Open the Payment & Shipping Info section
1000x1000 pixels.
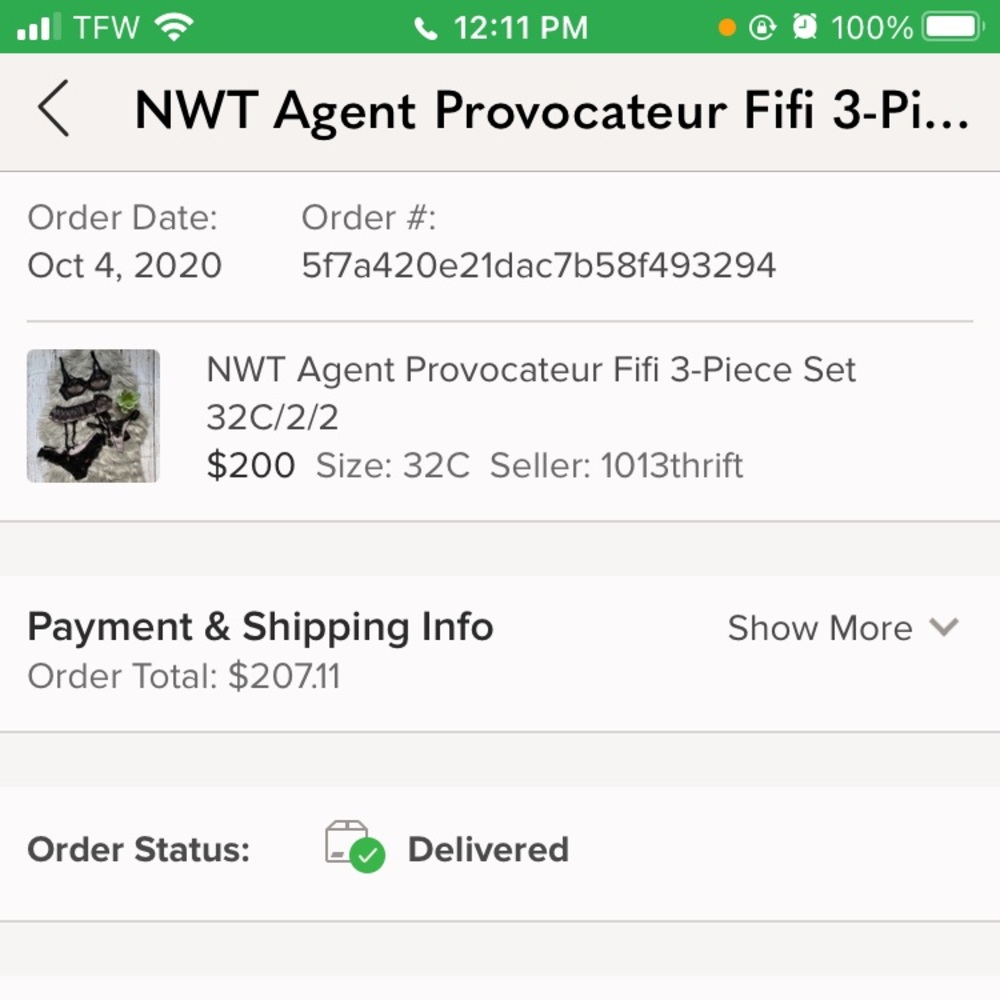tap(260, 627)
